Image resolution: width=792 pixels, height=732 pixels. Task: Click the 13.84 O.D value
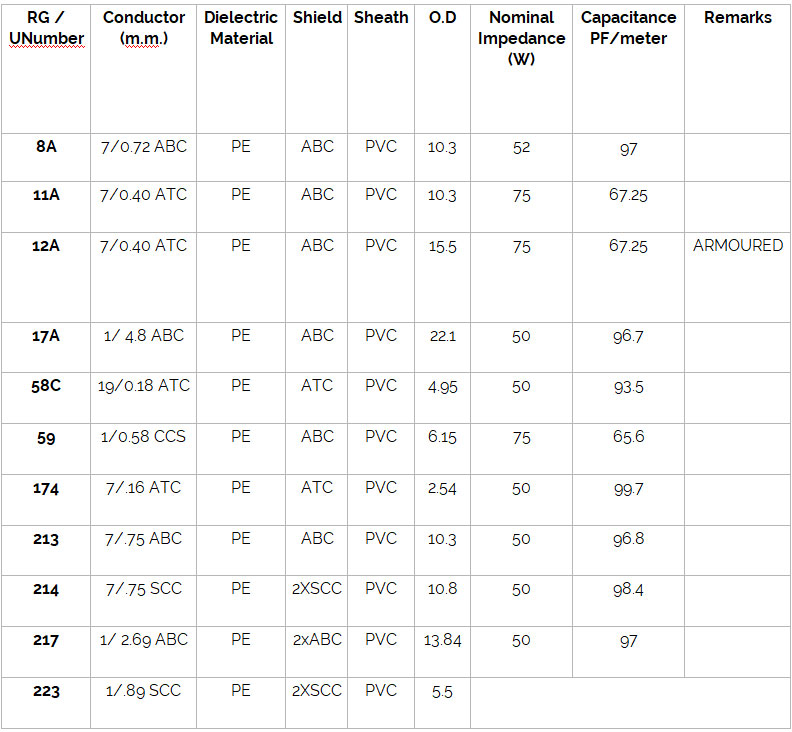442,640
